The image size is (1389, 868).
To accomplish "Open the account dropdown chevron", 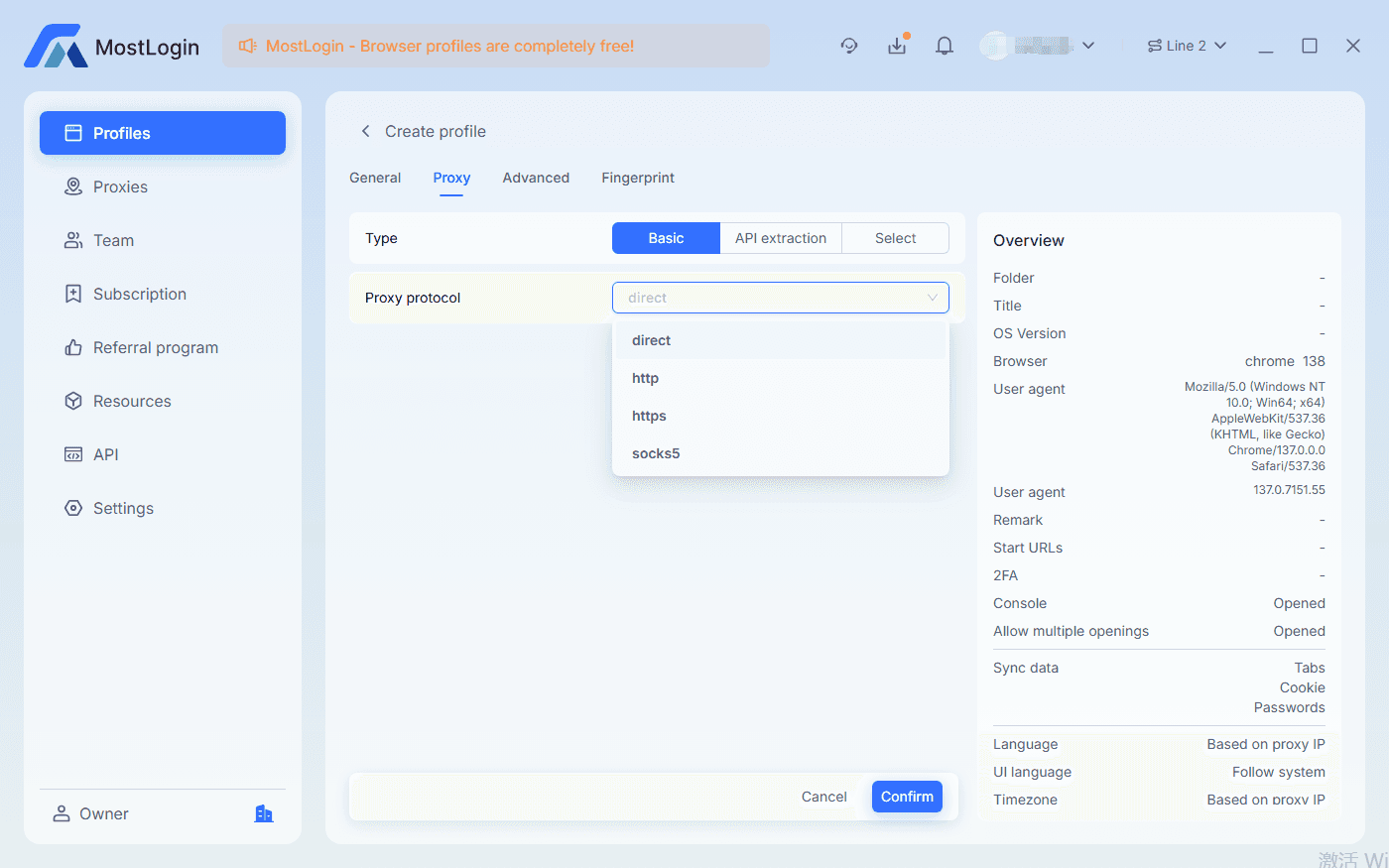I will (x=1088, y=45).
